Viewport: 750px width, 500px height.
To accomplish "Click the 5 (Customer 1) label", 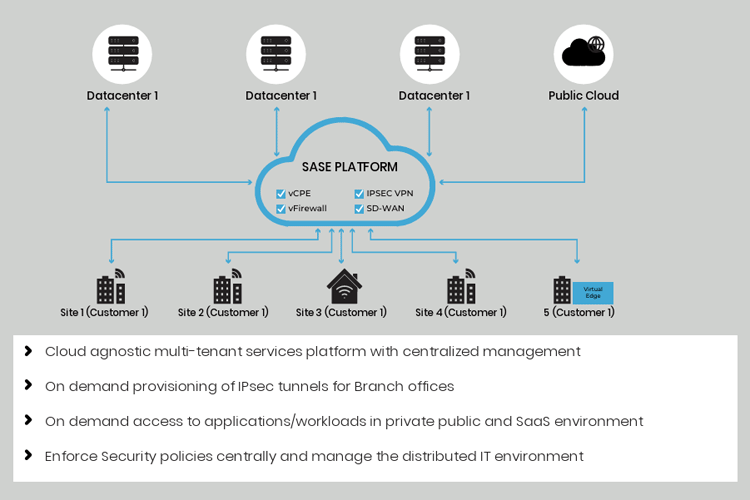I will coord(579,312).
